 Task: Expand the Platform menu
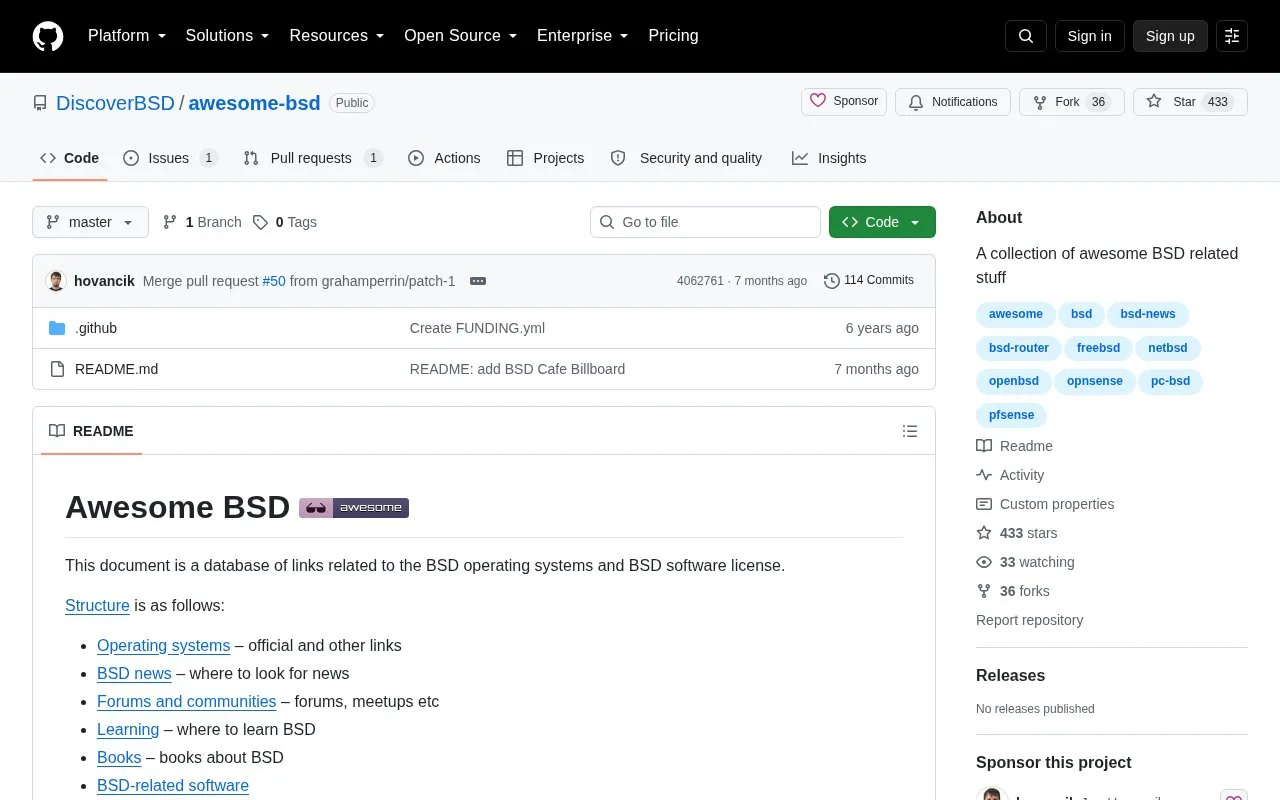127,36
